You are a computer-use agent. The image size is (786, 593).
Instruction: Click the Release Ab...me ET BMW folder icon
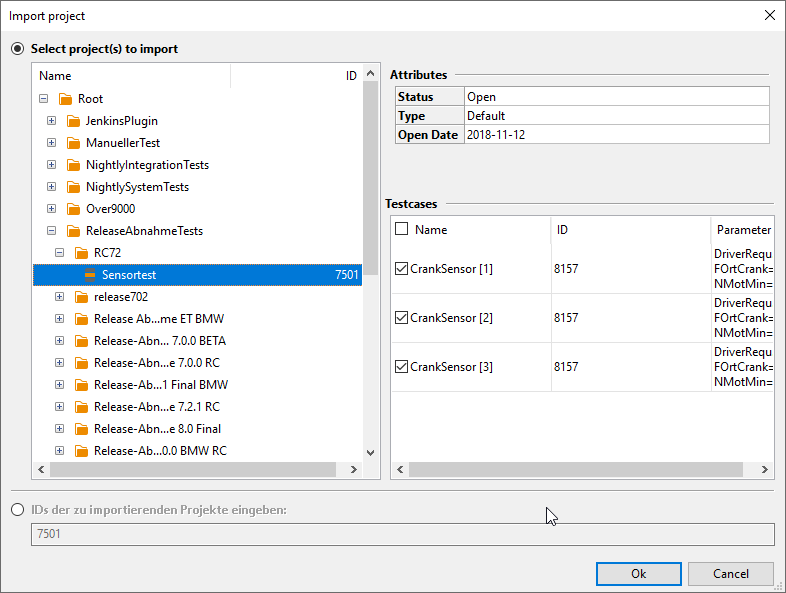click(x=82, y=319)
